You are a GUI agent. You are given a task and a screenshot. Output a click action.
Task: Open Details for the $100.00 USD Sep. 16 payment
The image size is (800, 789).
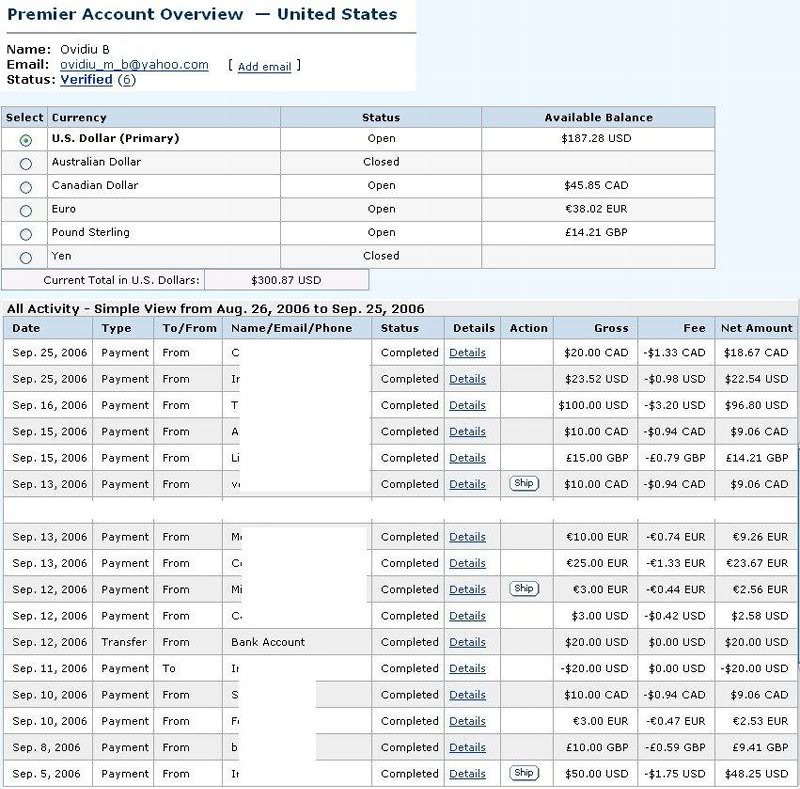pyautogui.click(x=467, y=405)
